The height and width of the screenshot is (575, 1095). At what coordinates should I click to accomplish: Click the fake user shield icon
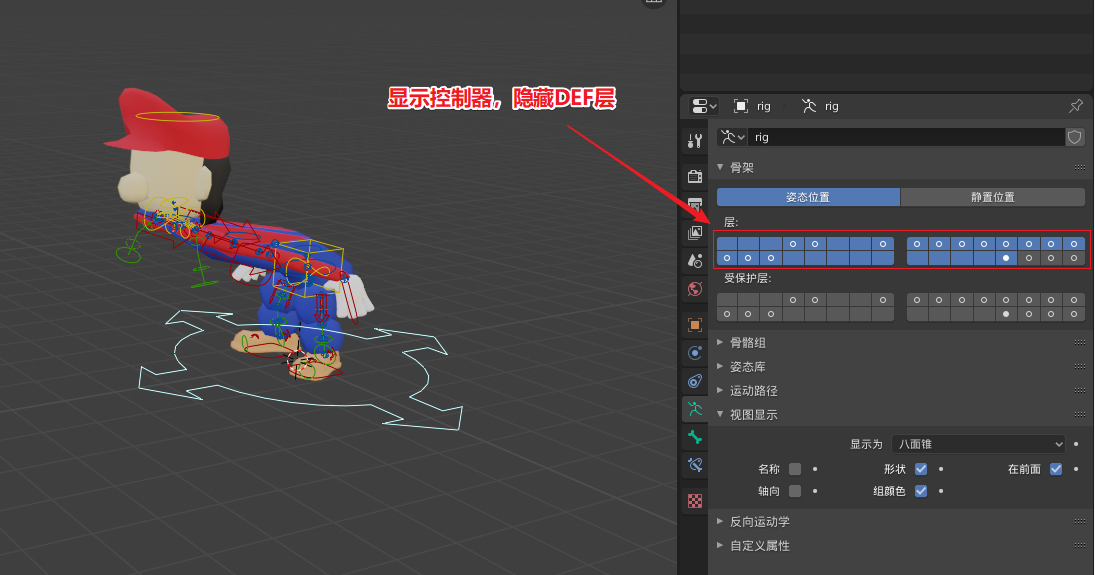pos(1075,137)
